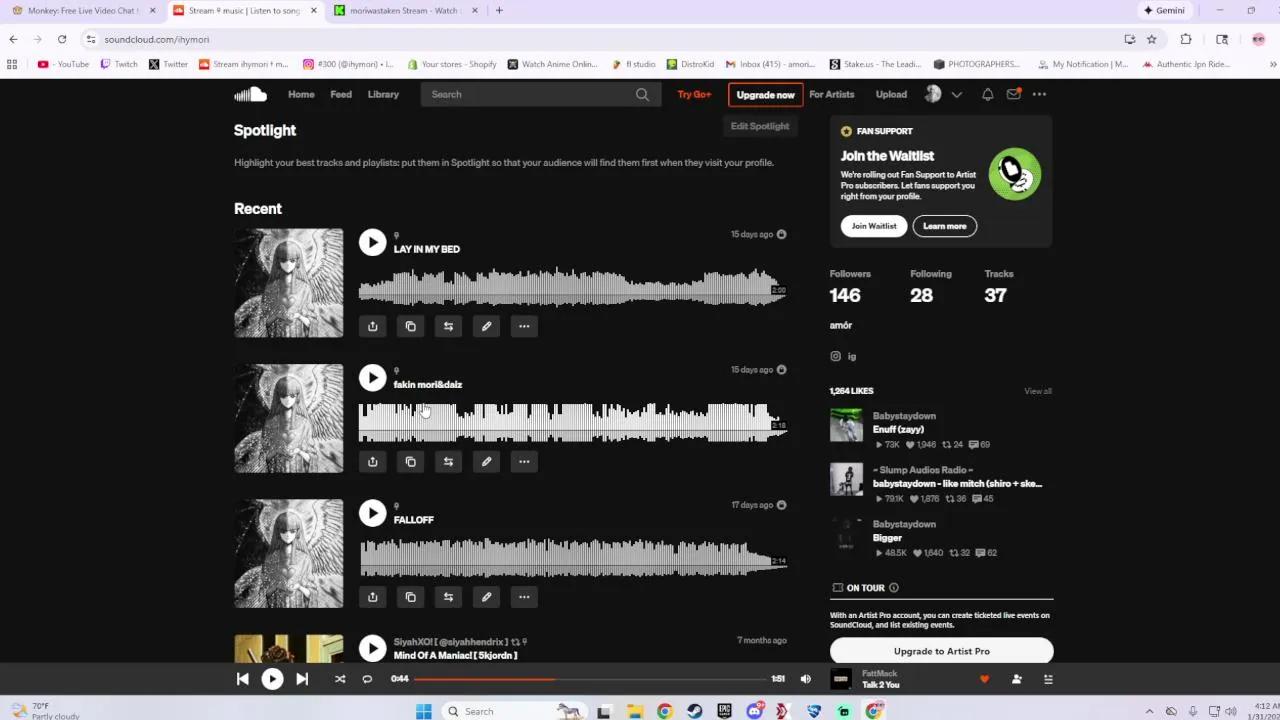Screen dimensions: 1280x720
Task: Switch to the Library tab
Action: [383, 94]
